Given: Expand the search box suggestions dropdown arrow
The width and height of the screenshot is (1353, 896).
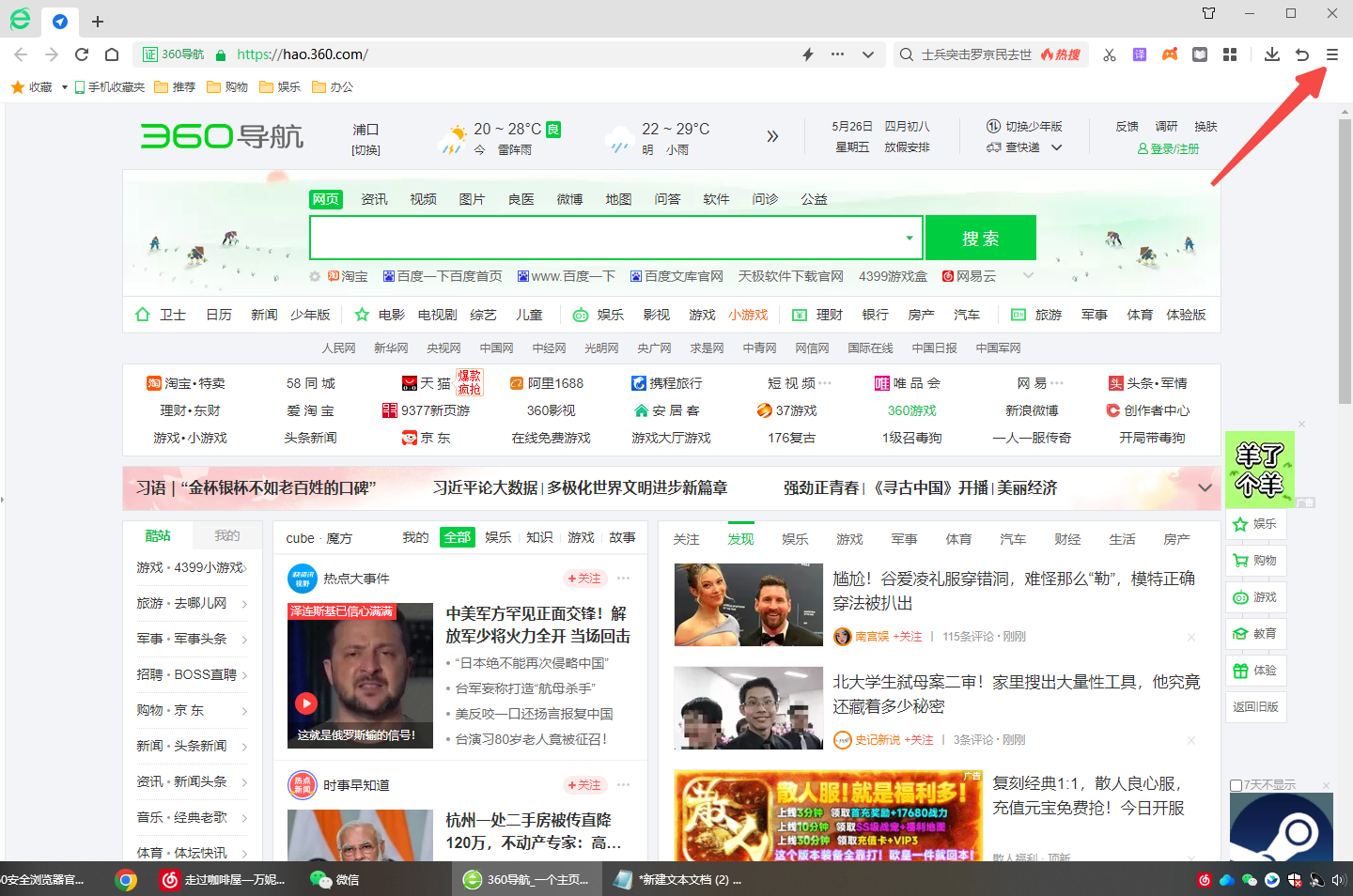Looking at the screenshot, I should tap(910, 238).
